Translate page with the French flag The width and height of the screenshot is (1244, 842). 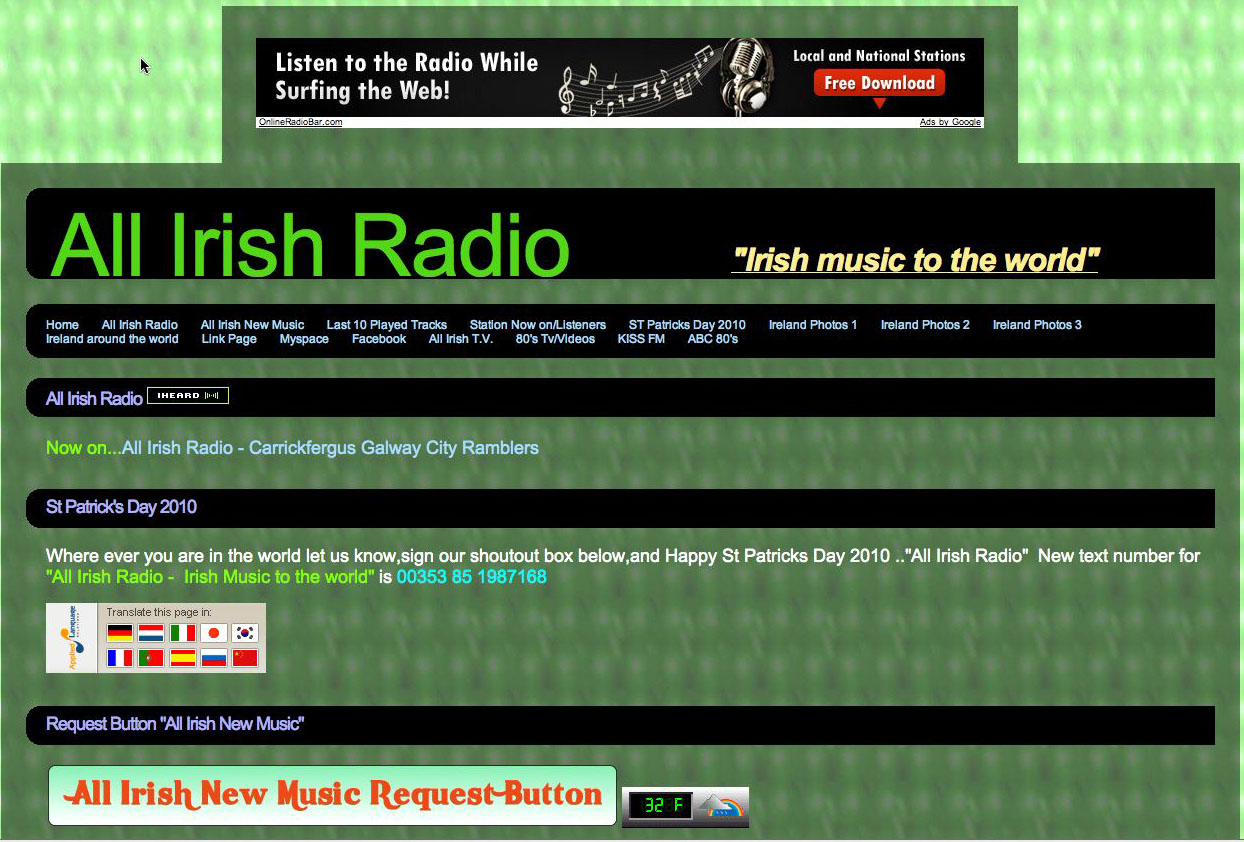tap(120, 658)
